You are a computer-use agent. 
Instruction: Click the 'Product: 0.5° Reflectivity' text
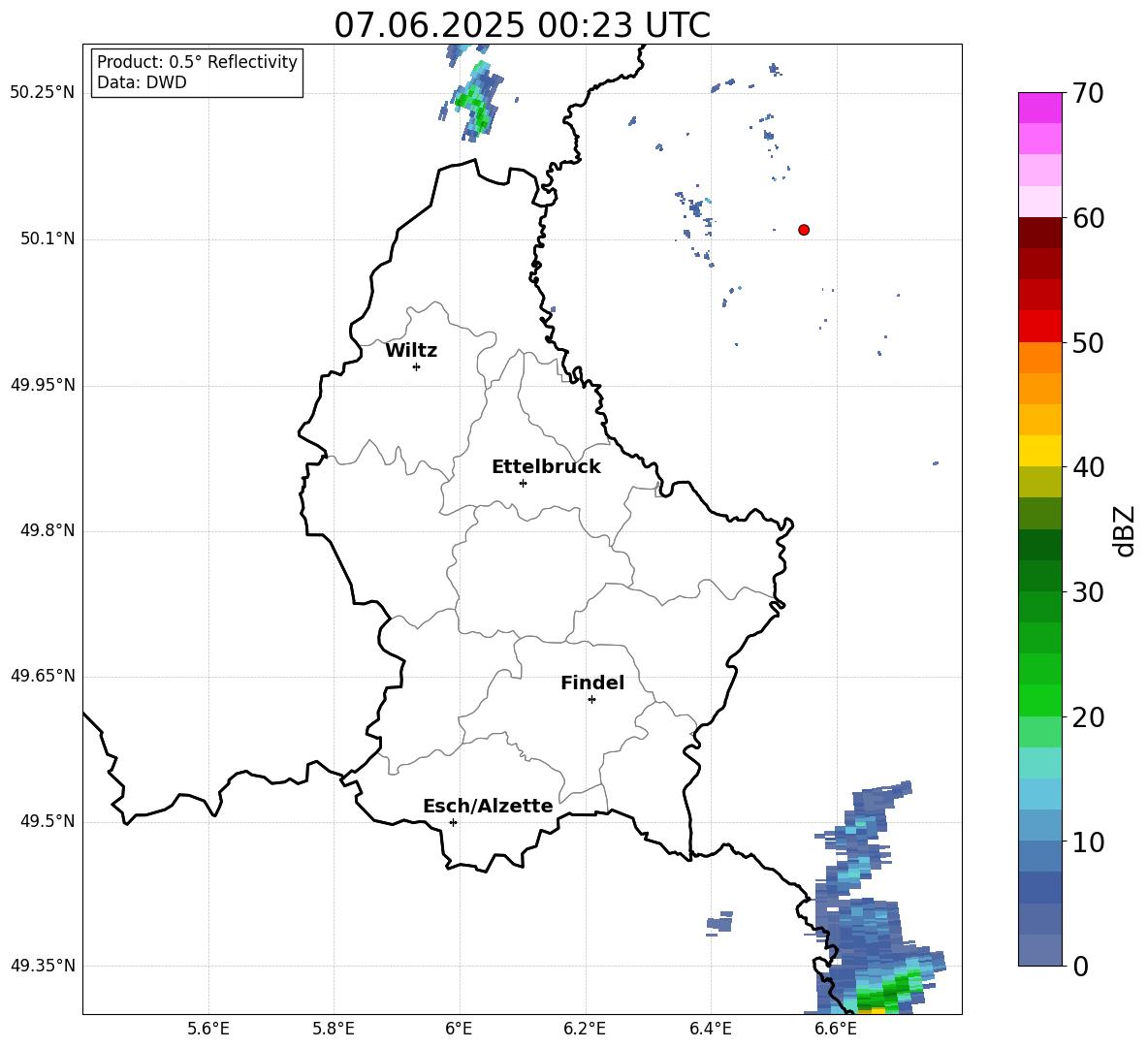pyautogui.click(x=197, y=61)
